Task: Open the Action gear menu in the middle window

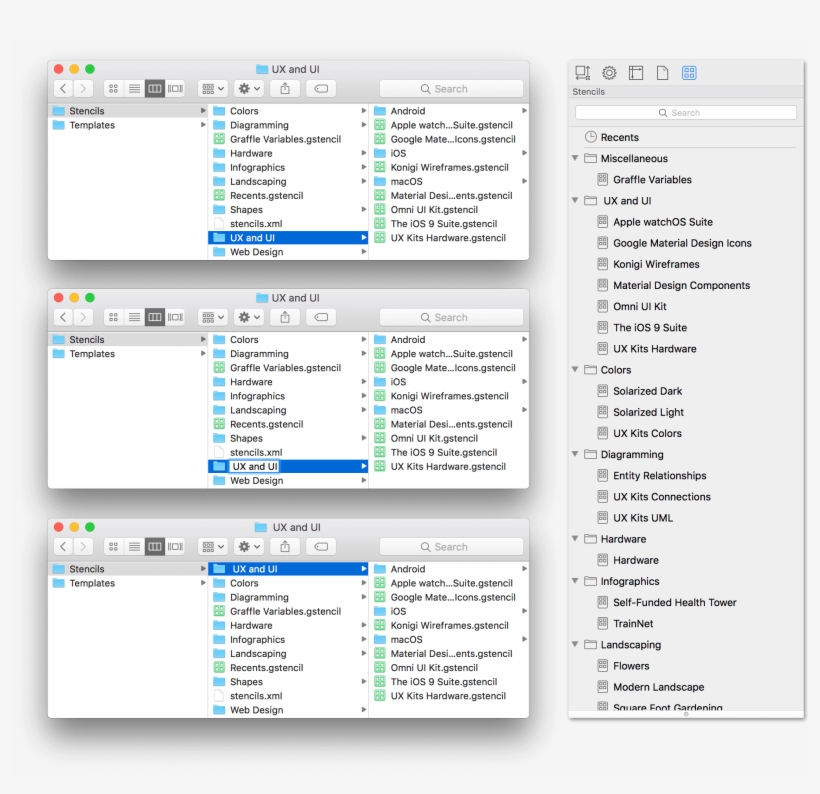Action: tap(247, 317)
